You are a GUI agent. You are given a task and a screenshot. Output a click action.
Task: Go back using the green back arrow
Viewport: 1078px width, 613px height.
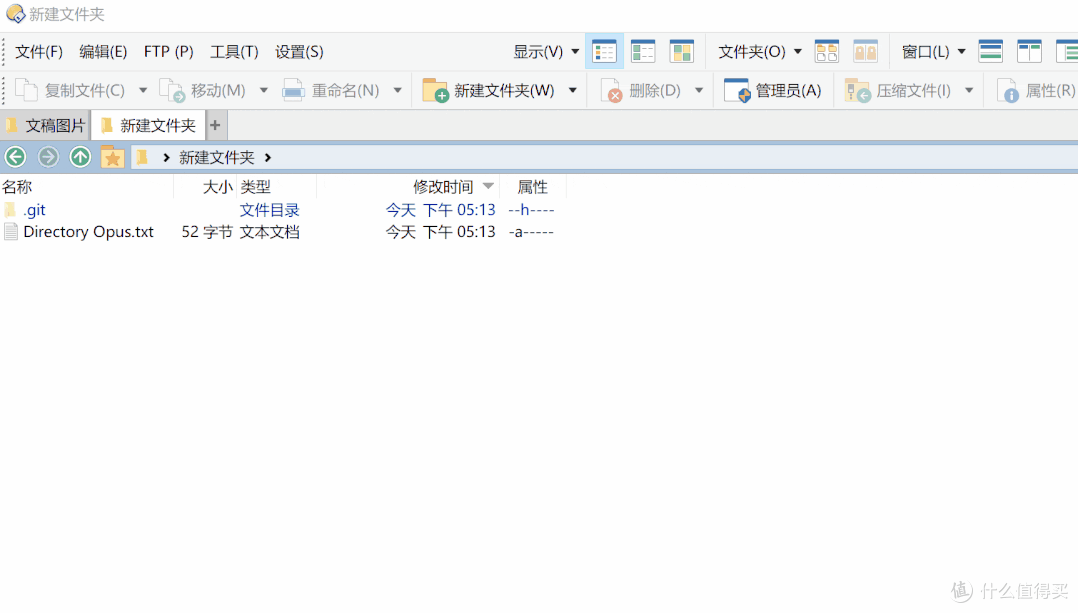click(x=15, y=157)
